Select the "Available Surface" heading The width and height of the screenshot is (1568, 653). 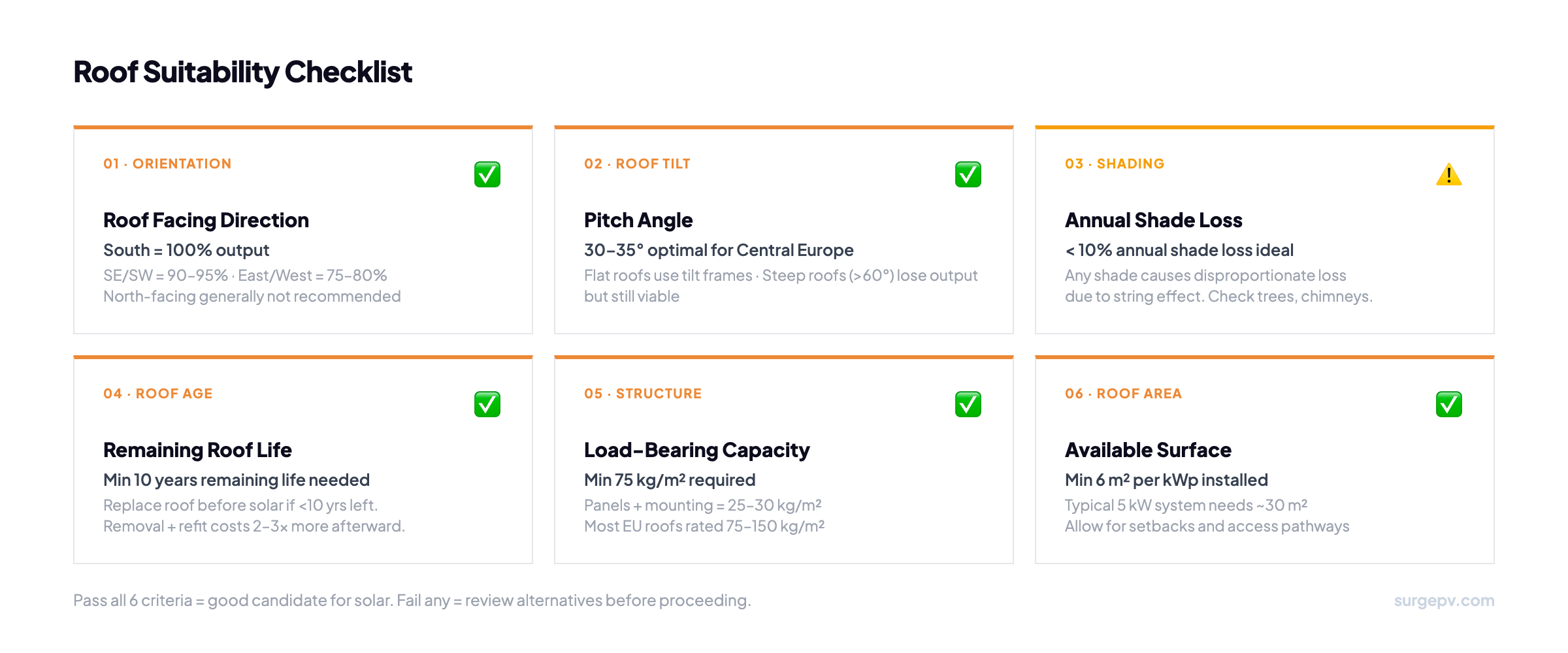click(x=1148, y=451)
